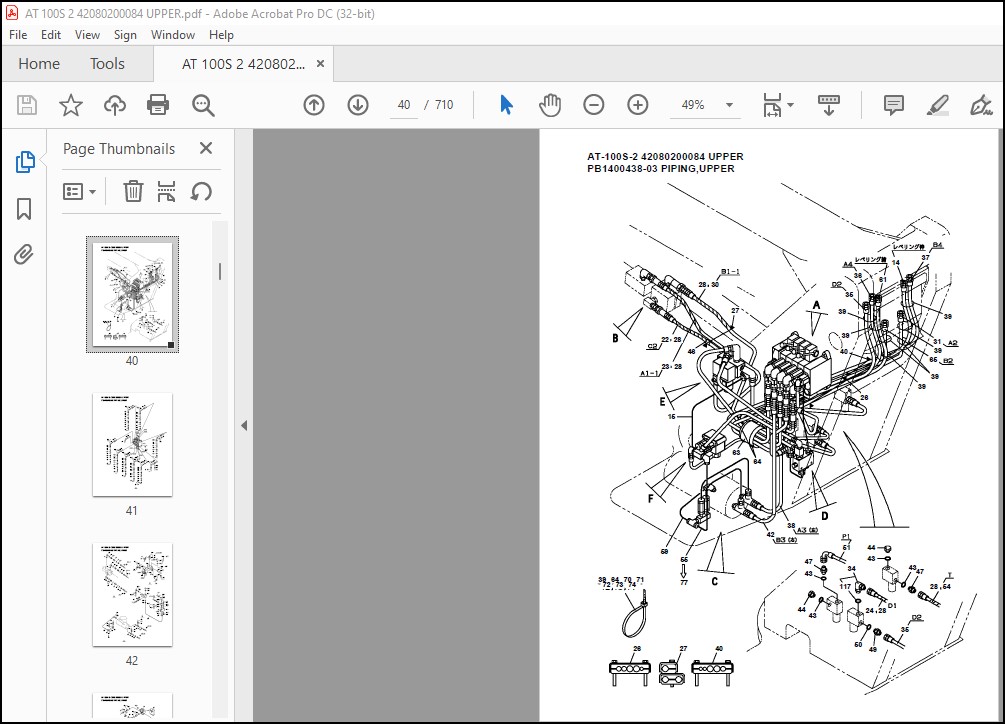Viewport: 1005px width, 724px height.
Task: Click the Fit page width tool
Action: (772, 105)
